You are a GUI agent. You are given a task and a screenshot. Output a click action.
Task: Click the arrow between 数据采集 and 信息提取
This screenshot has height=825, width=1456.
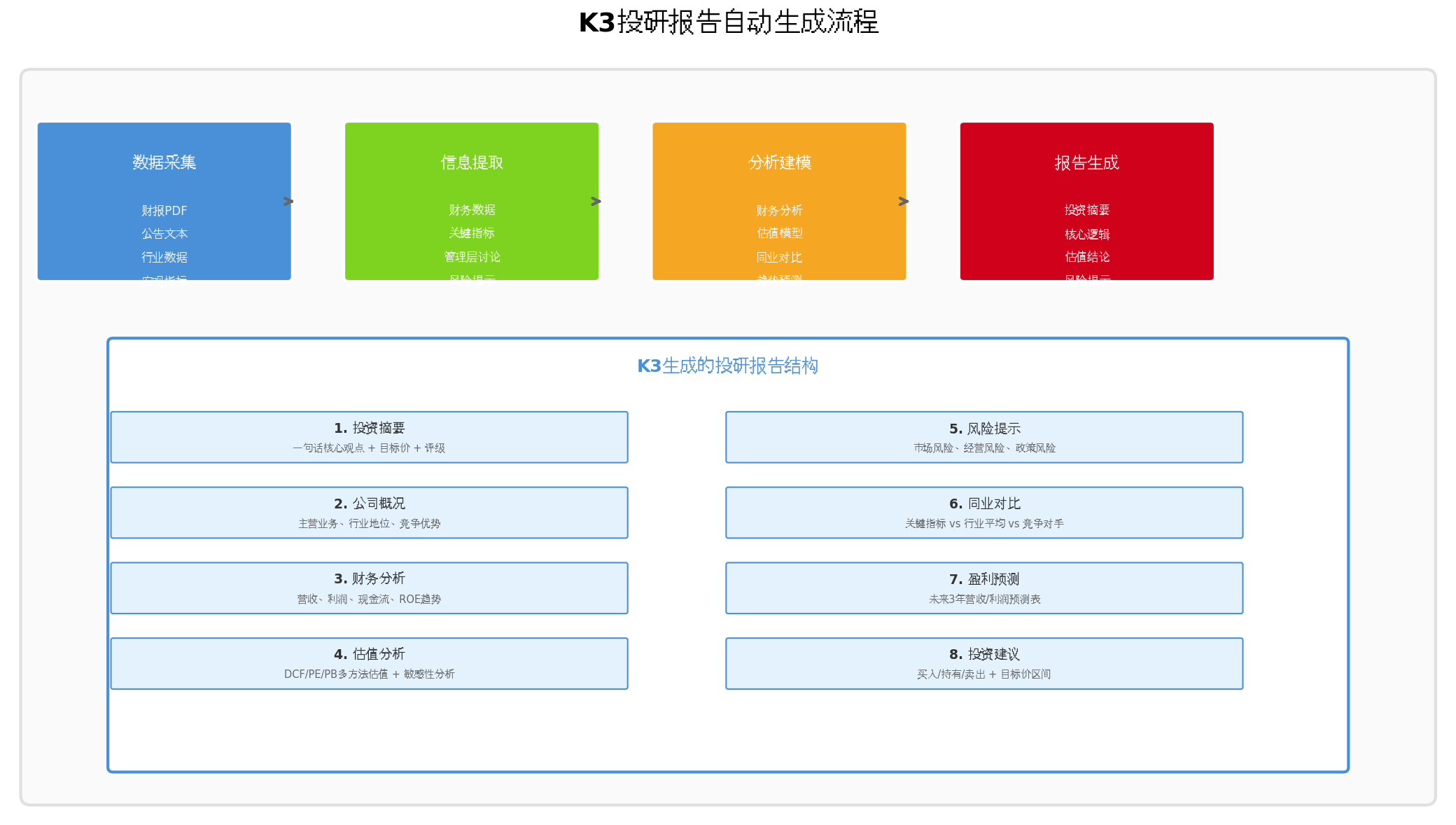click(288, 202)
